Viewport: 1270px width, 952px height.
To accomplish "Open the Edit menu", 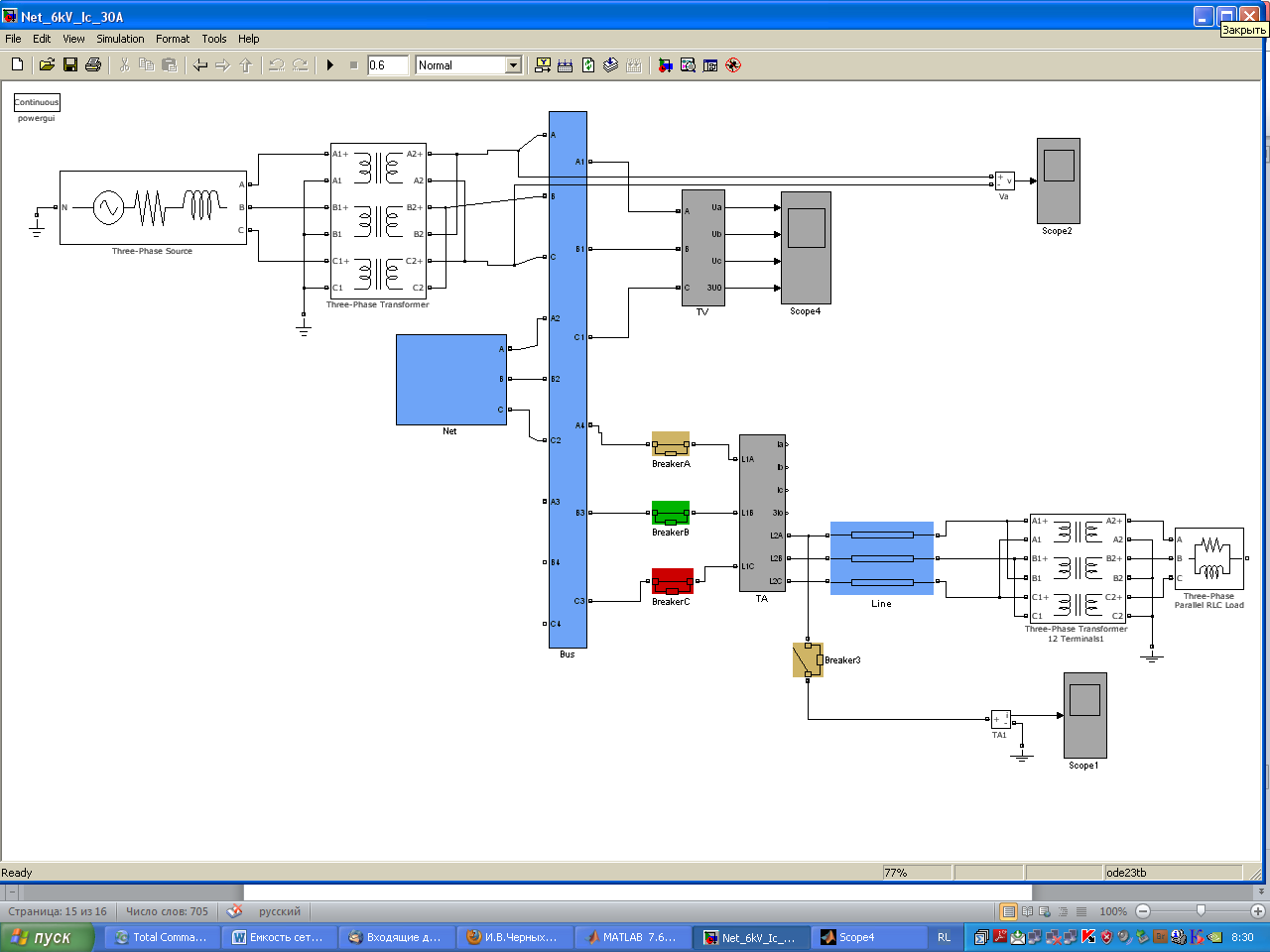I will (x=42, y=39).
